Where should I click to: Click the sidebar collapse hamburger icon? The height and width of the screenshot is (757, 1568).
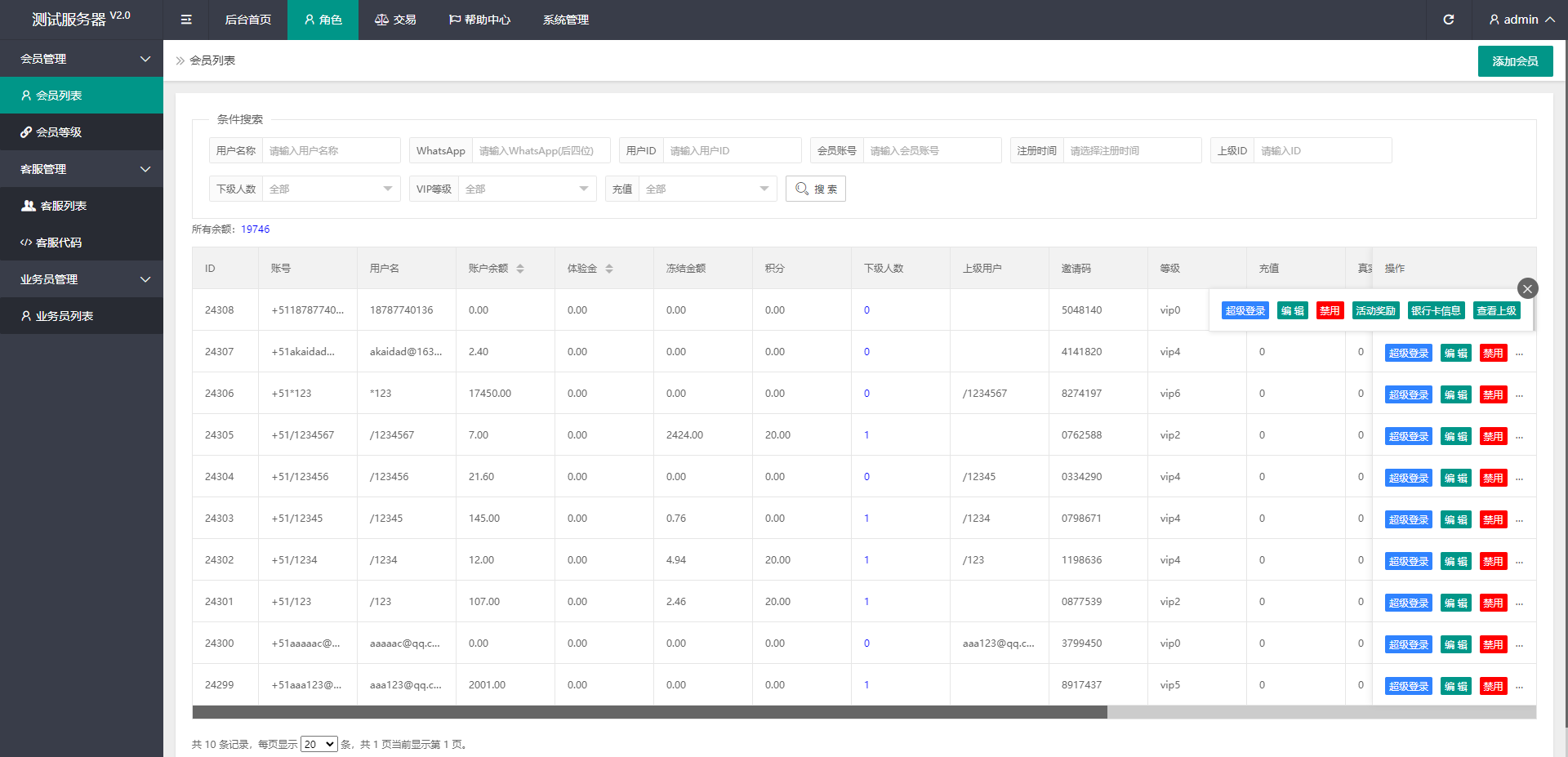point(186,20)
